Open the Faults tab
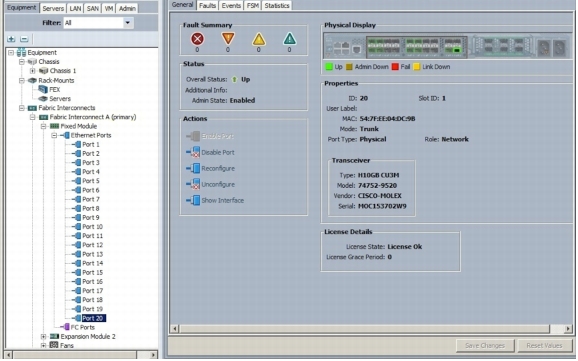Image resolution: width=578 pixels, height=361 pixels. [207, 6]
